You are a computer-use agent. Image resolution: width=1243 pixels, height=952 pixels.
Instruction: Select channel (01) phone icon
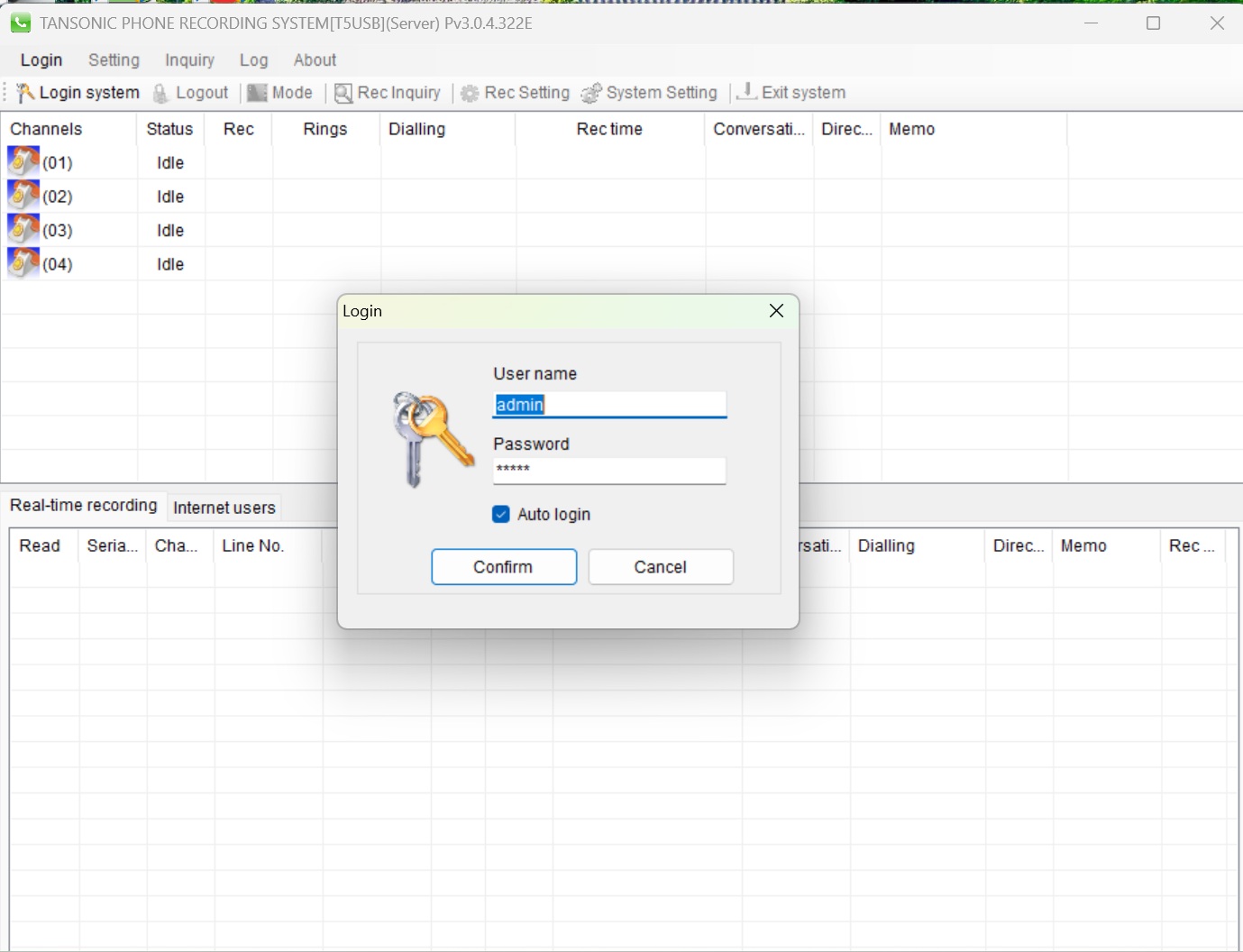[23, 162]
